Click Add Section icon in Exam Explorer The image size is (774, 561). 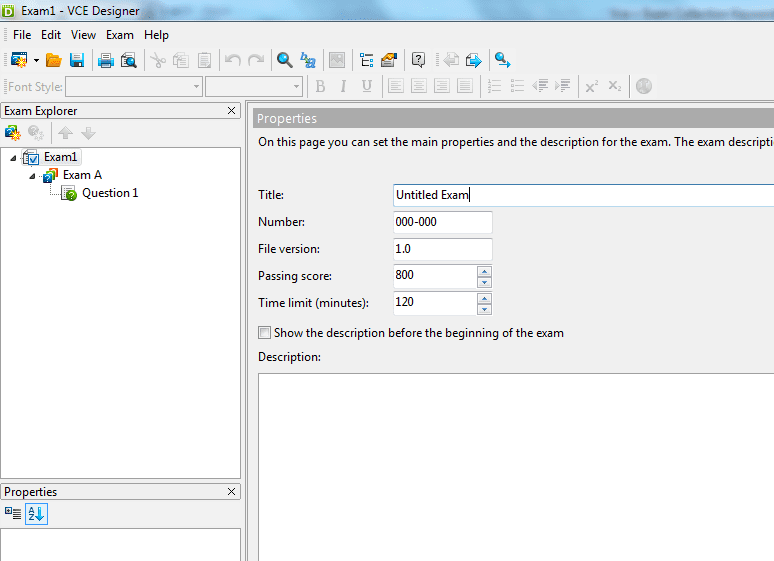tap(13, 133)
